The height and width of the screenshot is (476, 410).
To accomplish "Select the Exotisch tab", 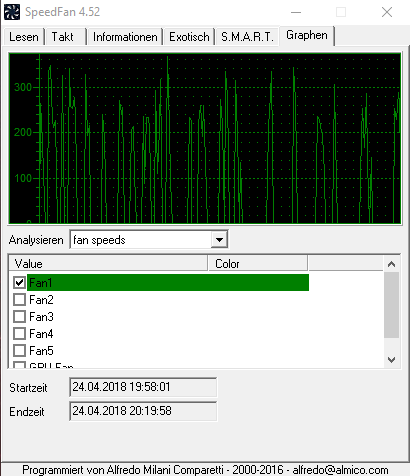I will (x=189, y=37).
